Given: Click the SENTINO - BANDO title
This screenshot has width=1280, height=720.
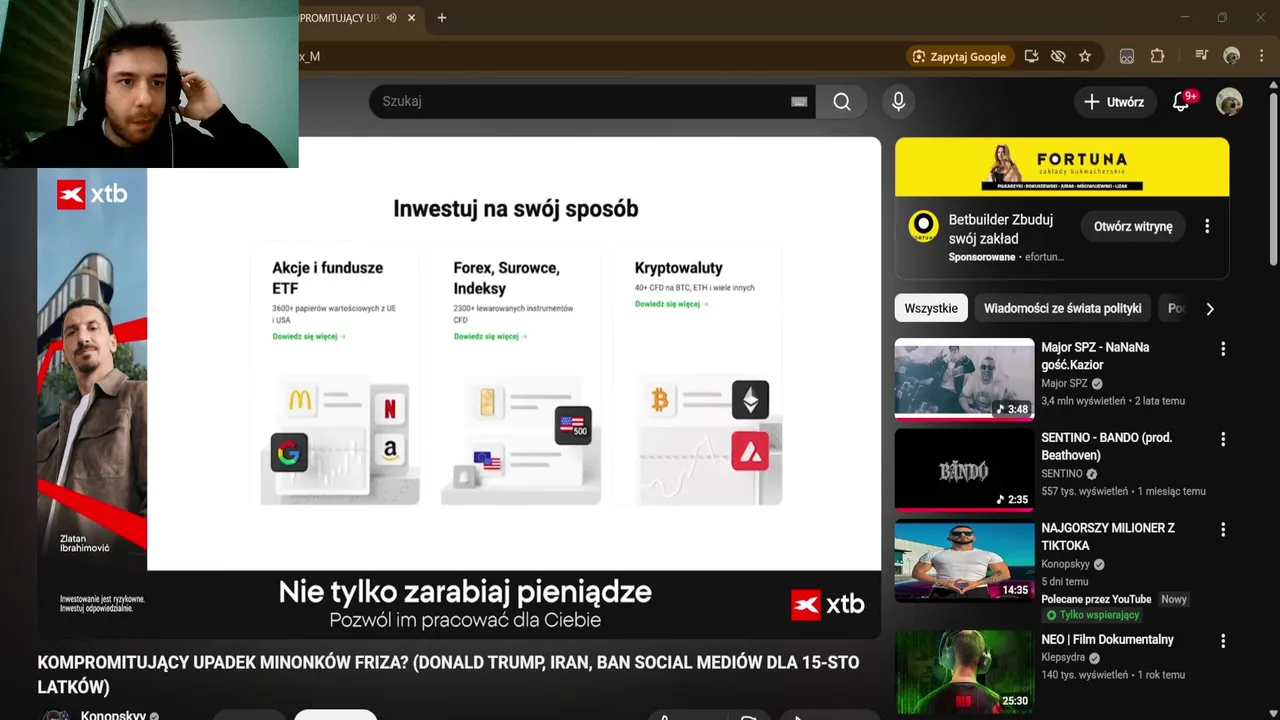Looking at the screenshot, I should point(1106,446).
